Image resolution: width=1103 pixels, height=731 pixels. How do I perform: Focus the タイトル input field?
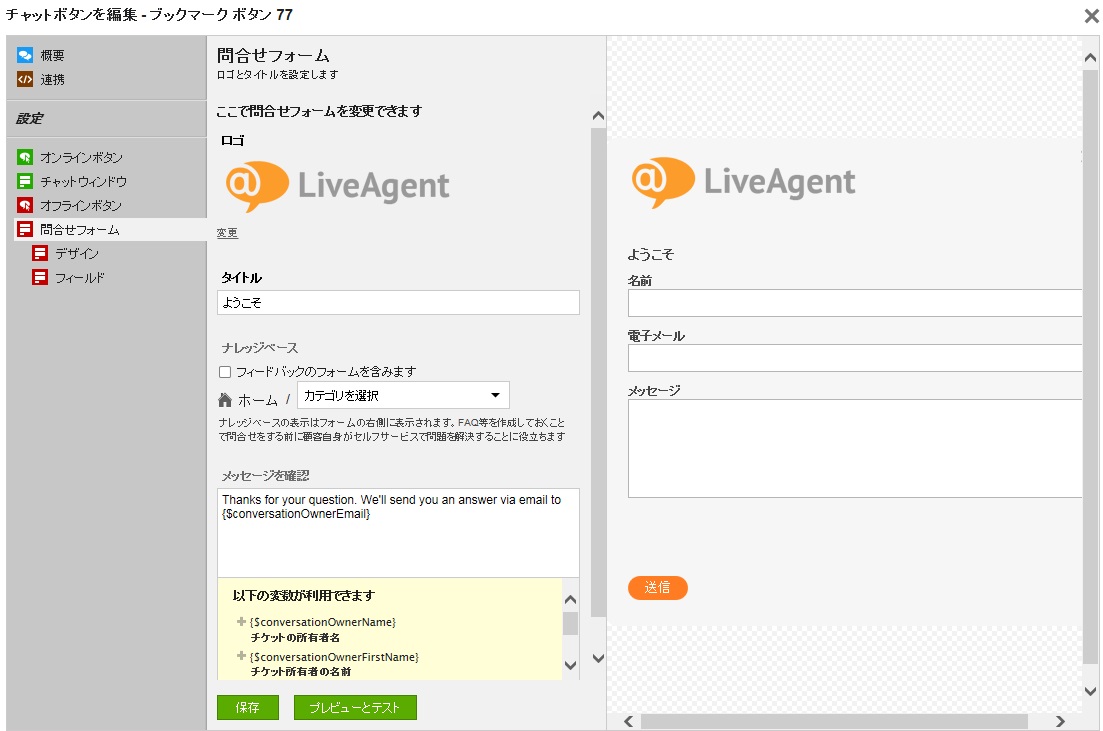[398, 303]
